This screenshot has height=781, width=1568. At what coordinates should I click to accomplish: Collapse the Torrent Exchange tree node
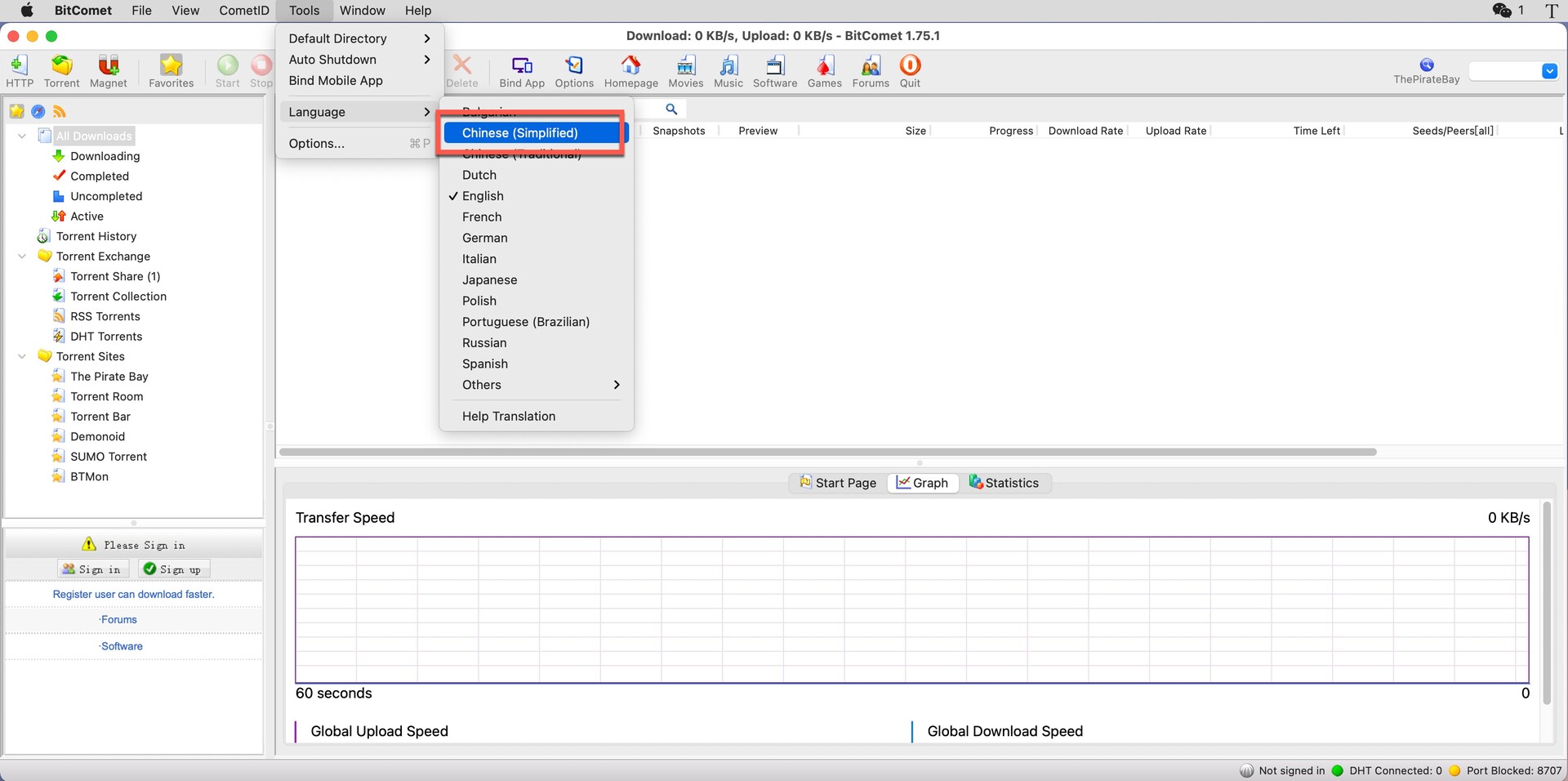[22, 257]
